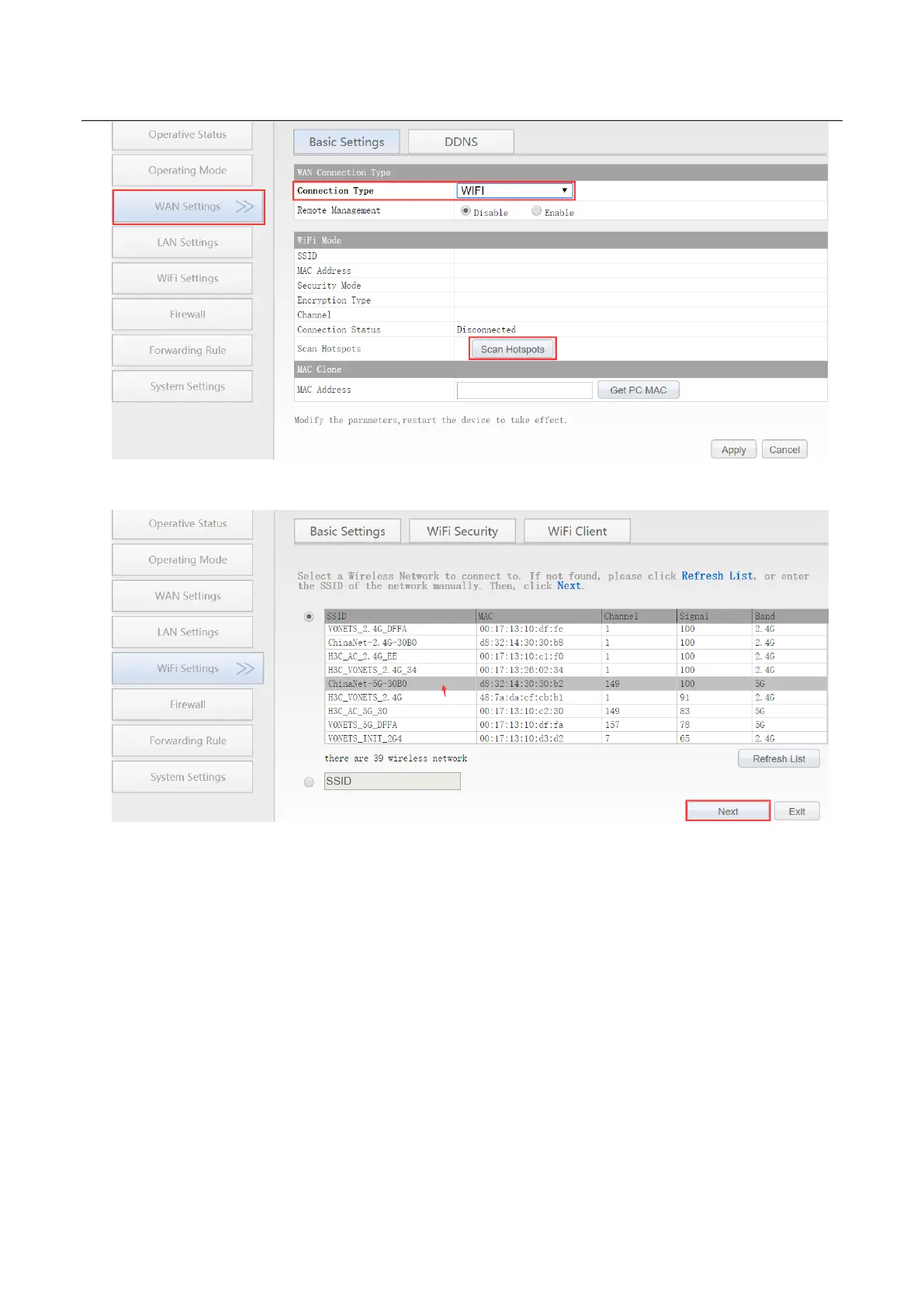The image size is (924, 1307).
Task: Click the manual SSID input field
Action: point(393,782)
